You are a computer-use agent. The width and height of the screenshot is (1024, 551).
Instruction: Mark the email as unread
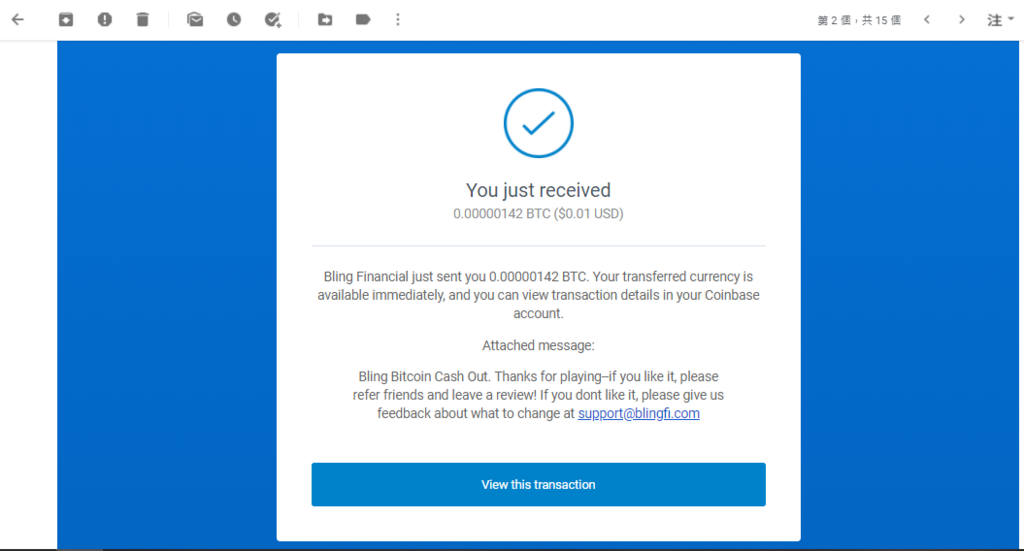click(x=195, y=20)
